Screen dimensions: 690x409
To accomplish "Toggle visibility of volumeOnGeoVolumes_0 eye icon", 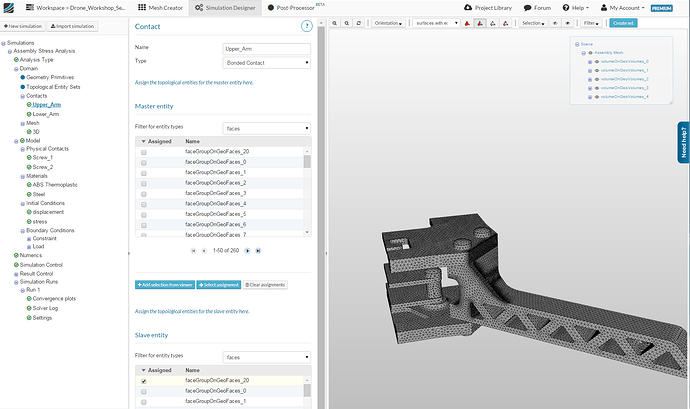I will 596,62.
